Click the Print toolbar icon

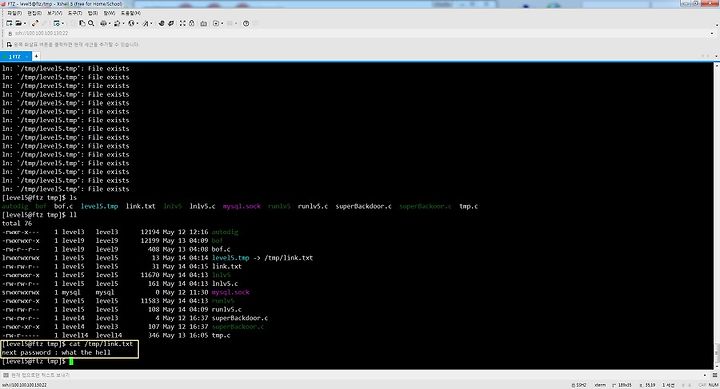pyautogui.click(x=103, y=23)
